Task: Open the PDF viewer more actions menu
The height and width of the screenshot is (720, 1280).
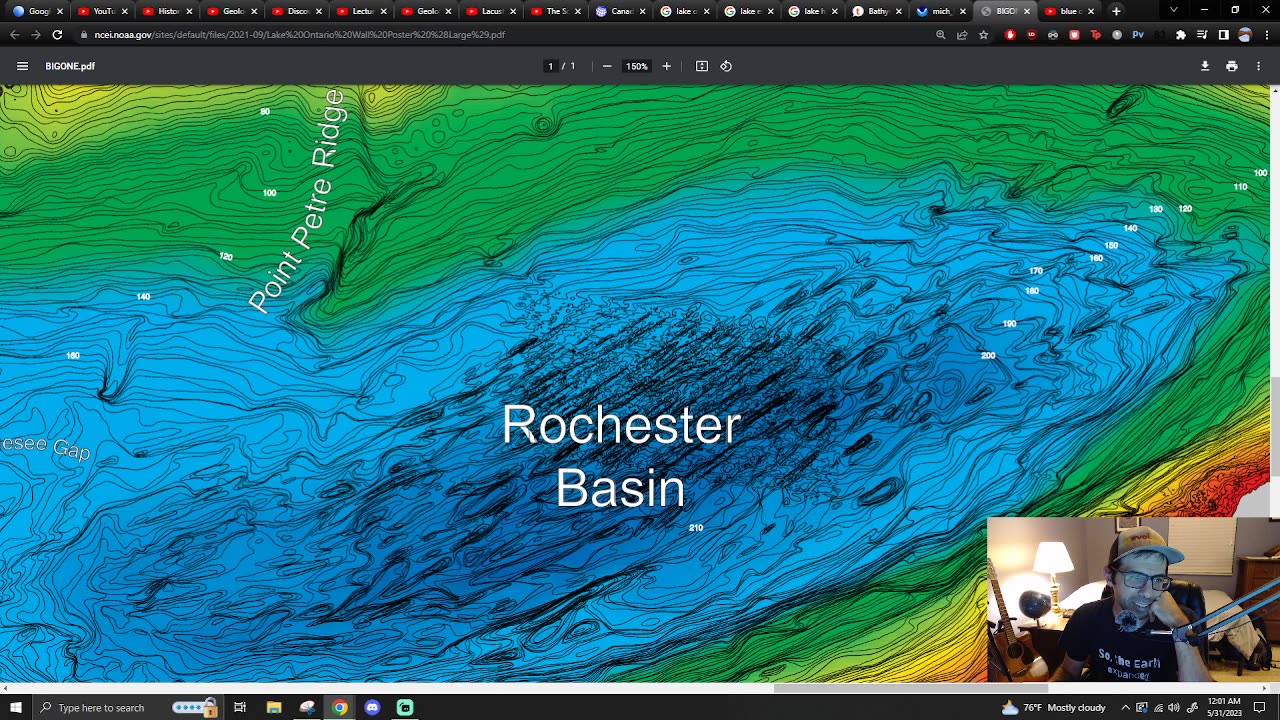Action: [x=1258, y=66]
